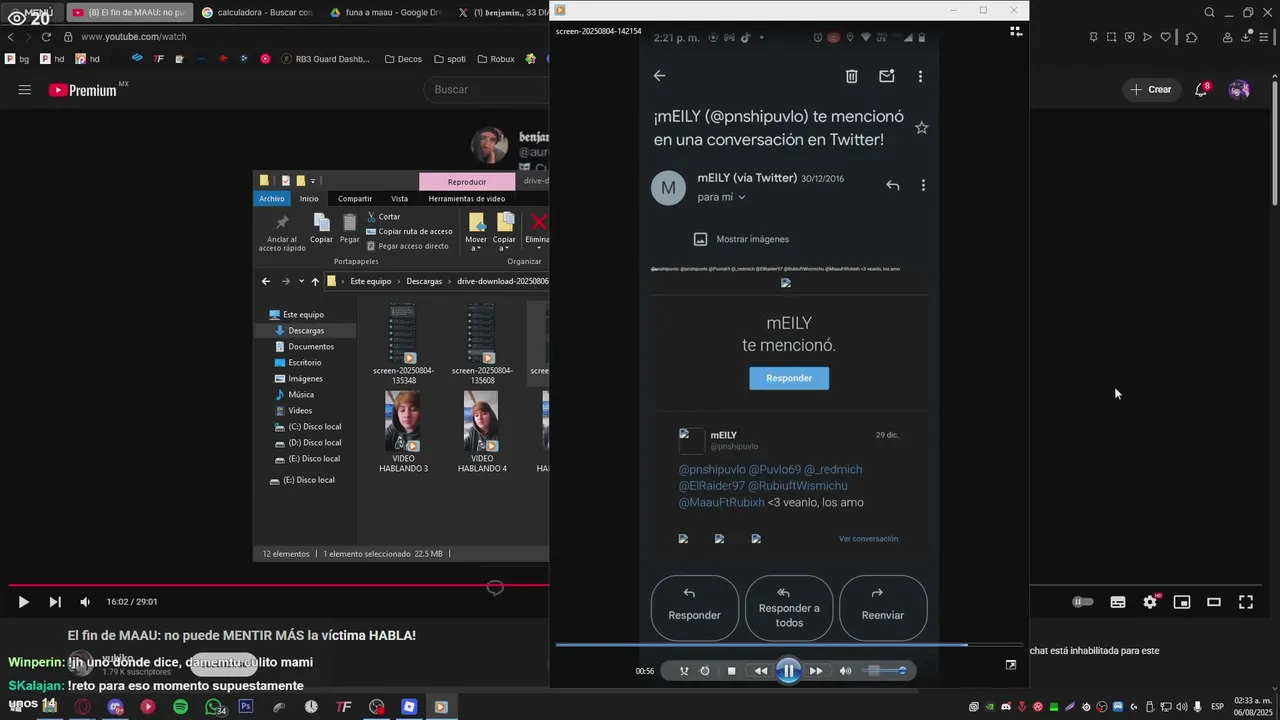Pause playback in the media player window

(x=788, y=671)
